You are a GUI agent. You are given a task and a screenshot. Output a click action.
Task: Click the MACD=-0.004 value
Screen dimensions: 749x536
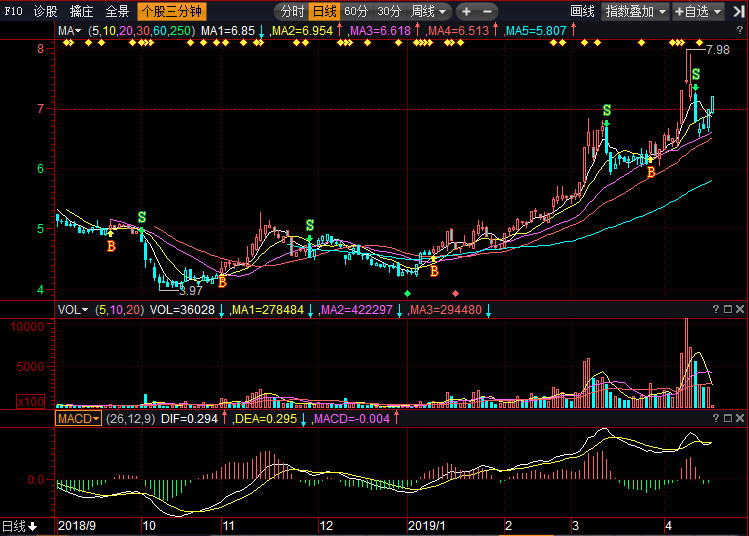pos(352,419)
